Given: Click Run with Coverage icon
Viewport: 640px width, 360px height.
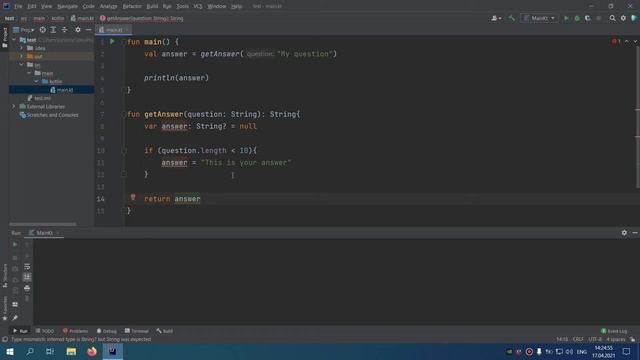Looking at the screenshot, I should [x=588, y=18].
